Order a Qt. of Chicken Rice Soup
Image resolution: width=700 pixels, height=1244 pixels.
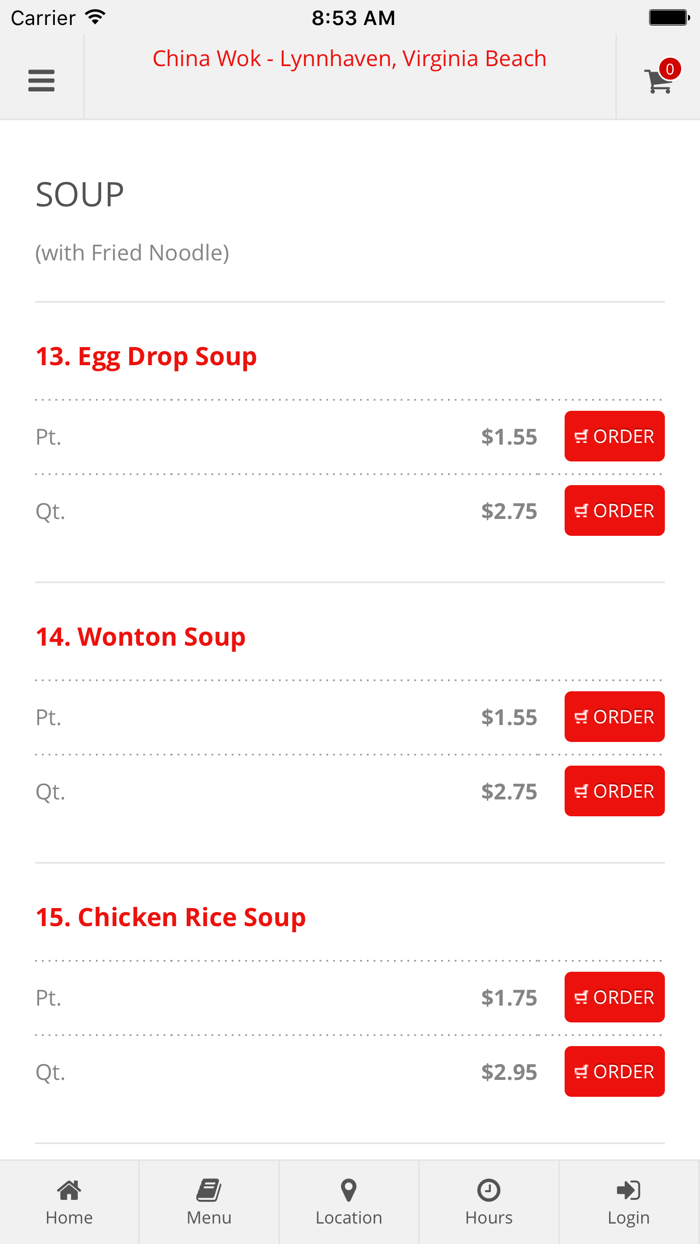[614, 1071]
